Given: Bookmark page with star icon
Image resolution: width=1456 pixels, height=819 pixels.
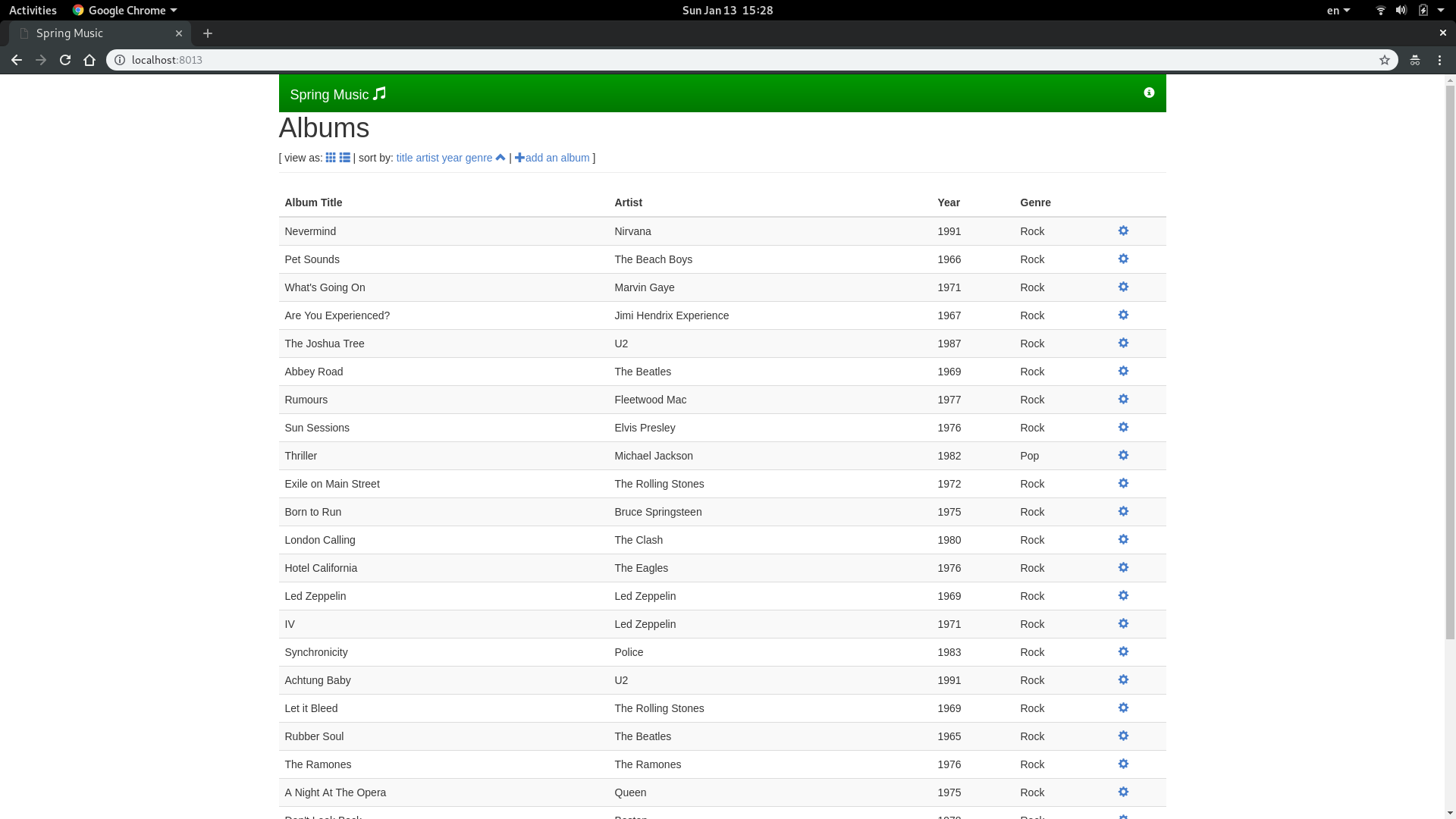Looking at the screenshot, I should coord(1384,60).
